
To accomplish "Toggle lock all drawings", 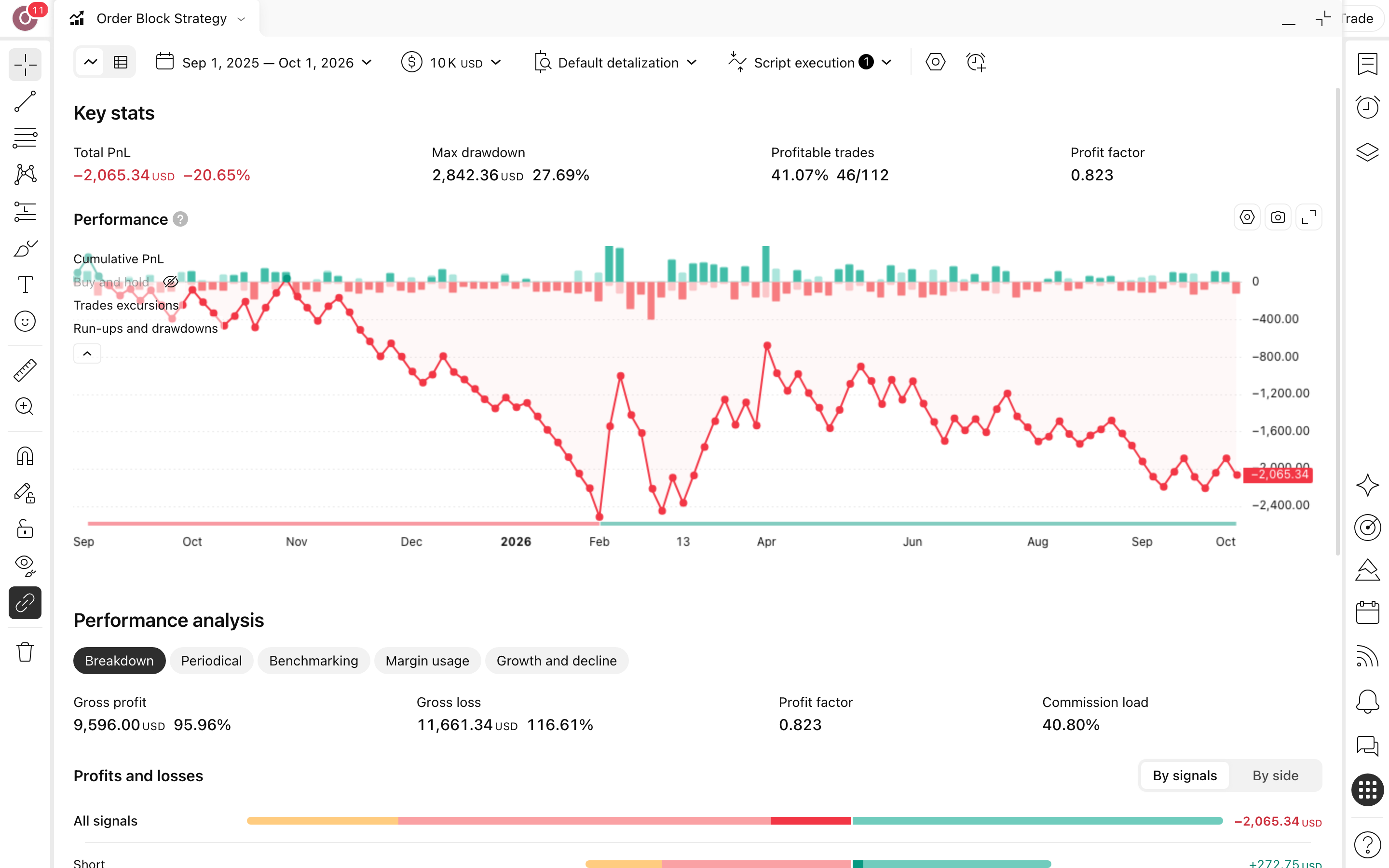I will [25, 529].
